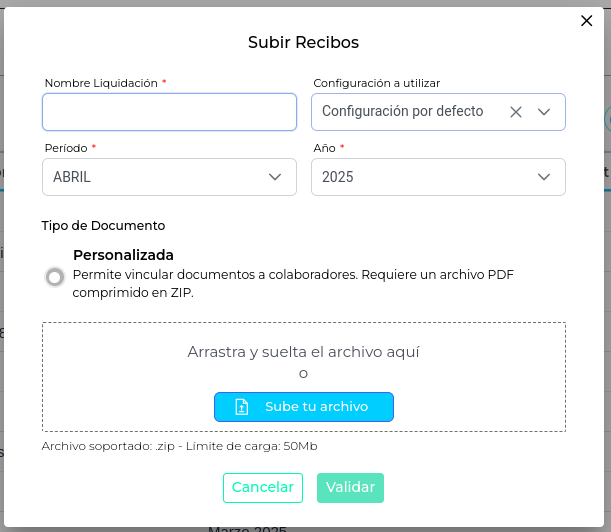Click the chevron arrow in the Período field
The width and height of the screenshot is (611, 532).
click(275, 177)
